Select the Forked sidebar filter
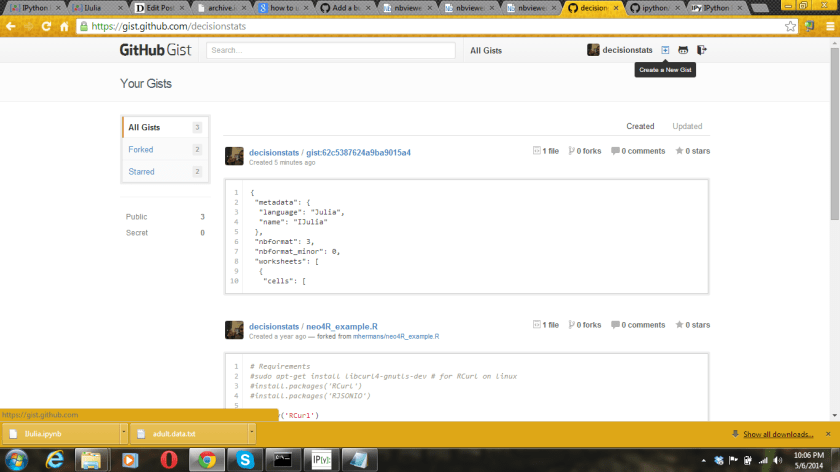 tap(165, 149)
